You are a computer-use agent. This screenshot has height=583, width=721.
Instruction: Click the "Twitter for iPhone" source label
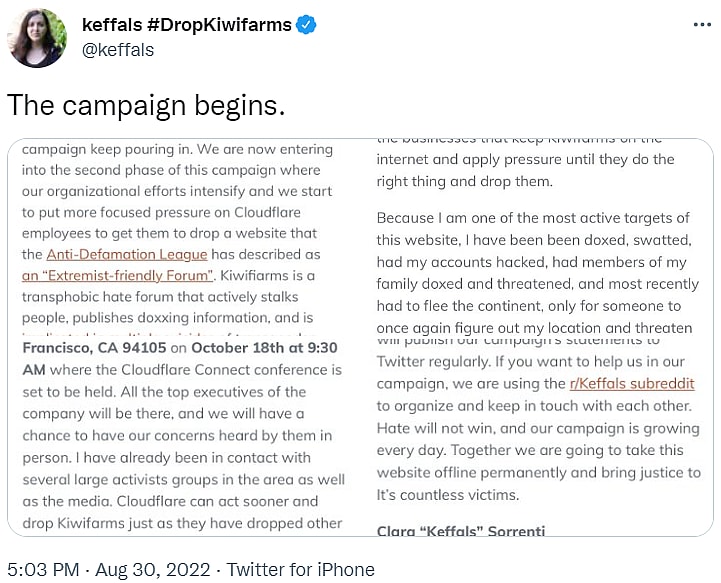tap(300, 570)
